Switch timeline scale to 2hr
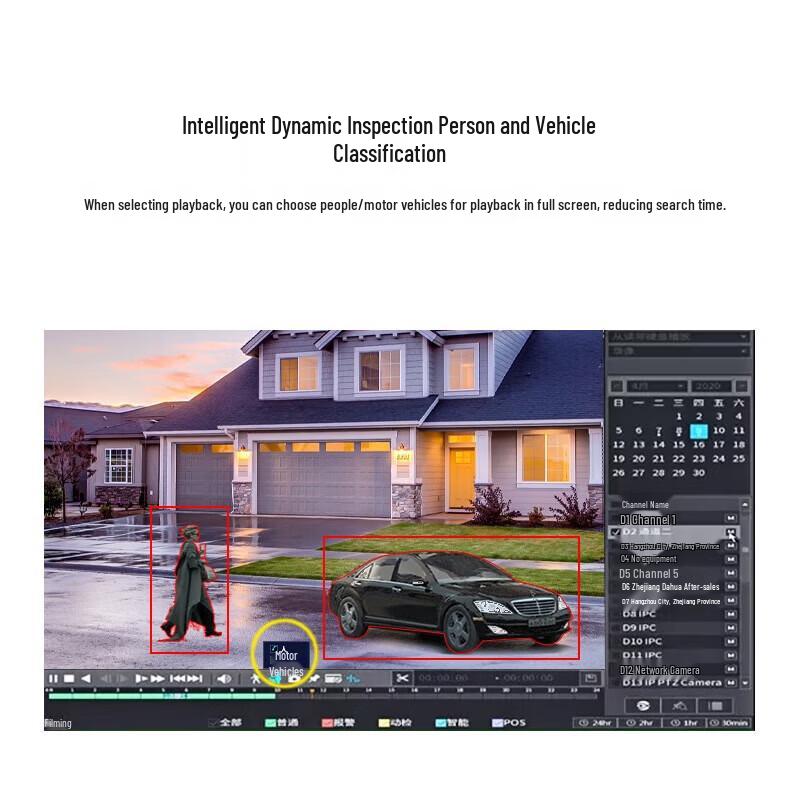This screenshot has height=800, width=800. [x=640, y=723]
